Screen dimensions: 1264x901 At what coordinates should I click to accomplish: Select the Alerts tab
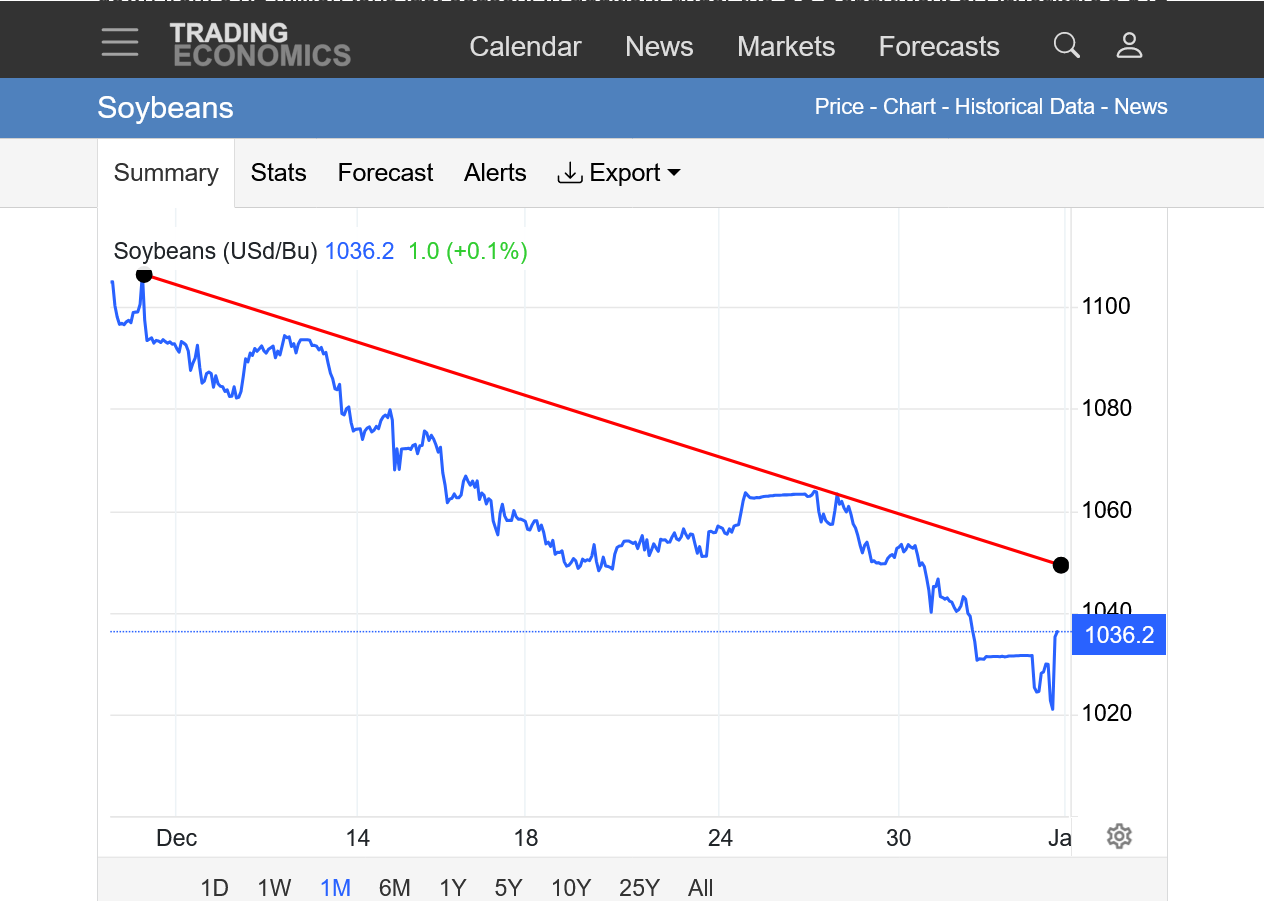(495, 173)
